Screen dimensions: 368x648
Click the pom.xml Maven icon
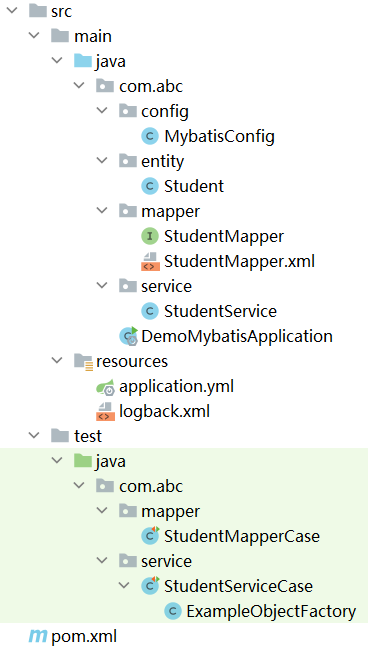tap(37, 636)
